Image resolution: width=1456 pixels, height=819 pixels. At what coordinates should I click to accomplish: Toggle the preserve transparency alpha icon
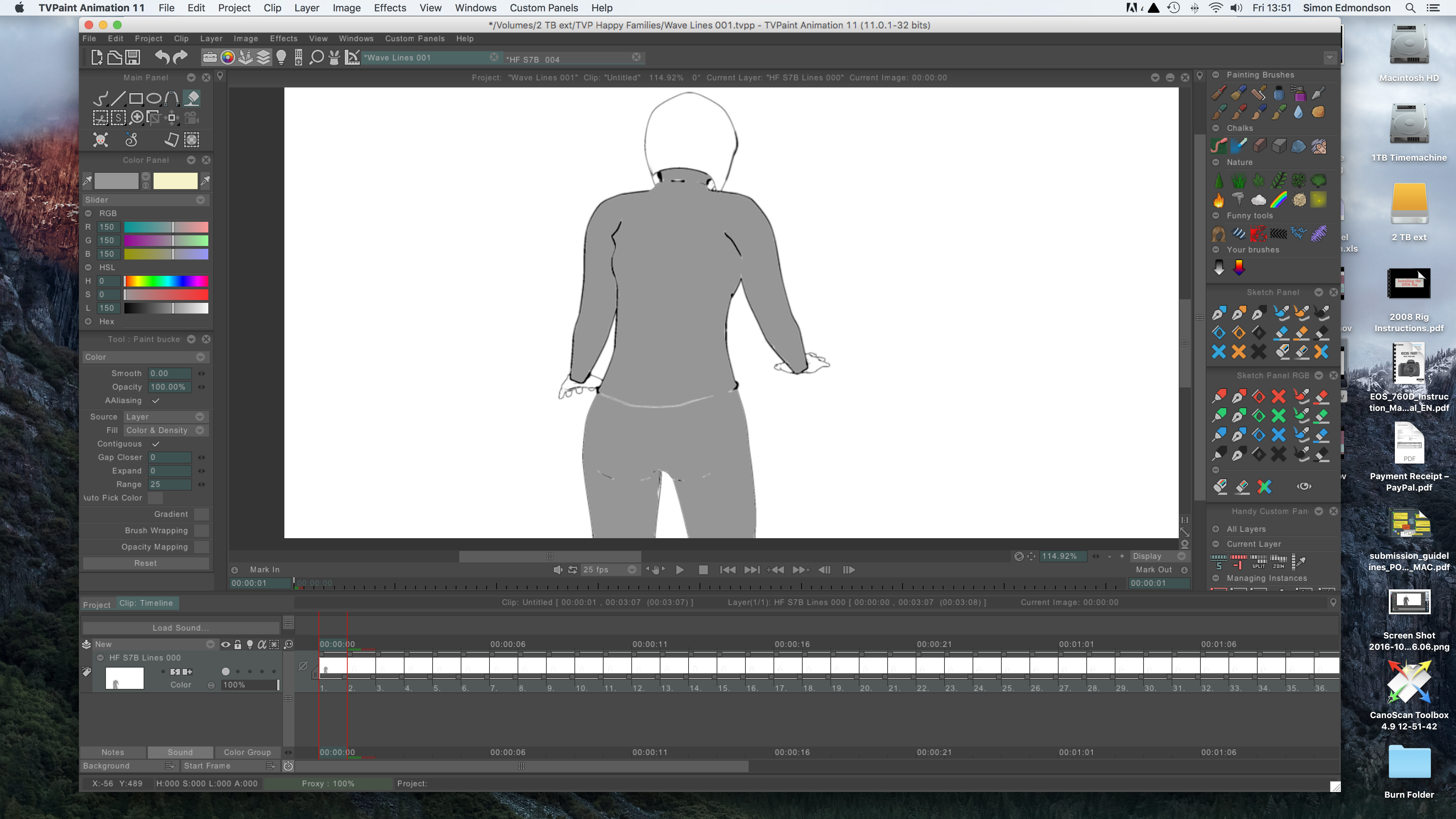point(262,644)
